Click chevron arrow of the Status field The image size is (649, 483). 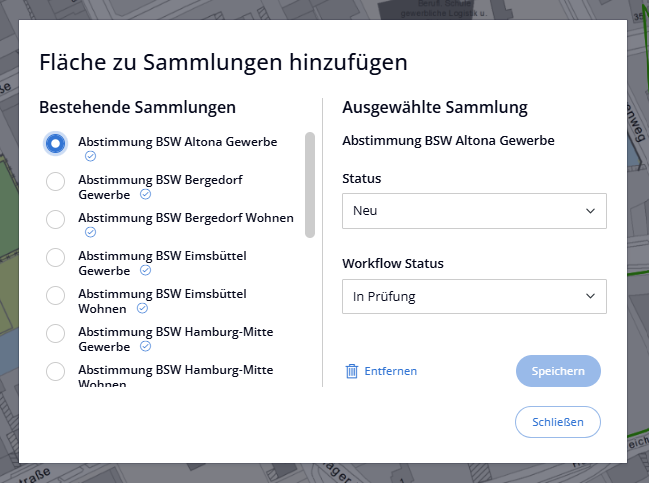coord(588,211)
